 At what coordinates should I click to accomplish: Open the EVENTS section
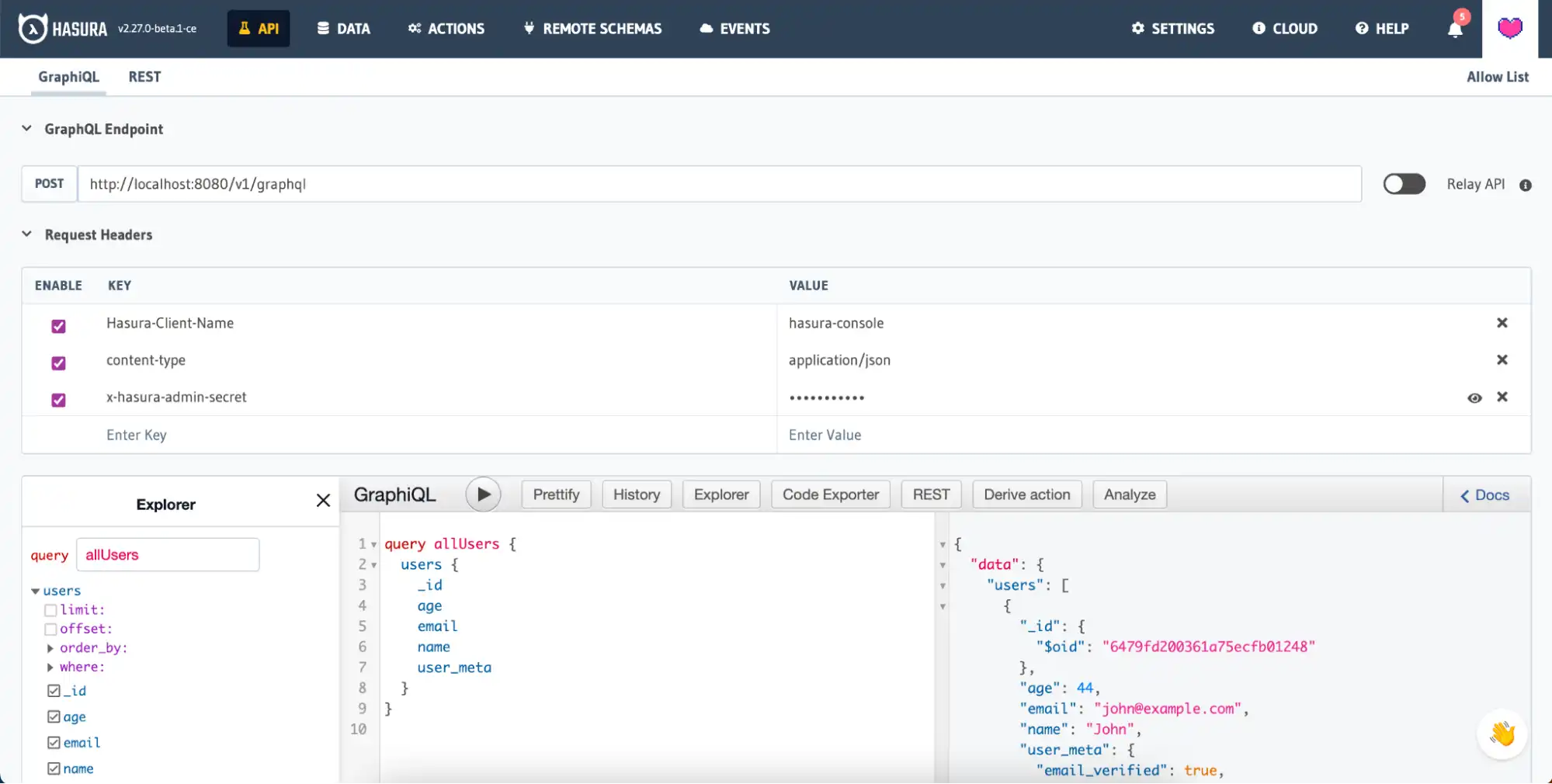click(x=734, y=28)
